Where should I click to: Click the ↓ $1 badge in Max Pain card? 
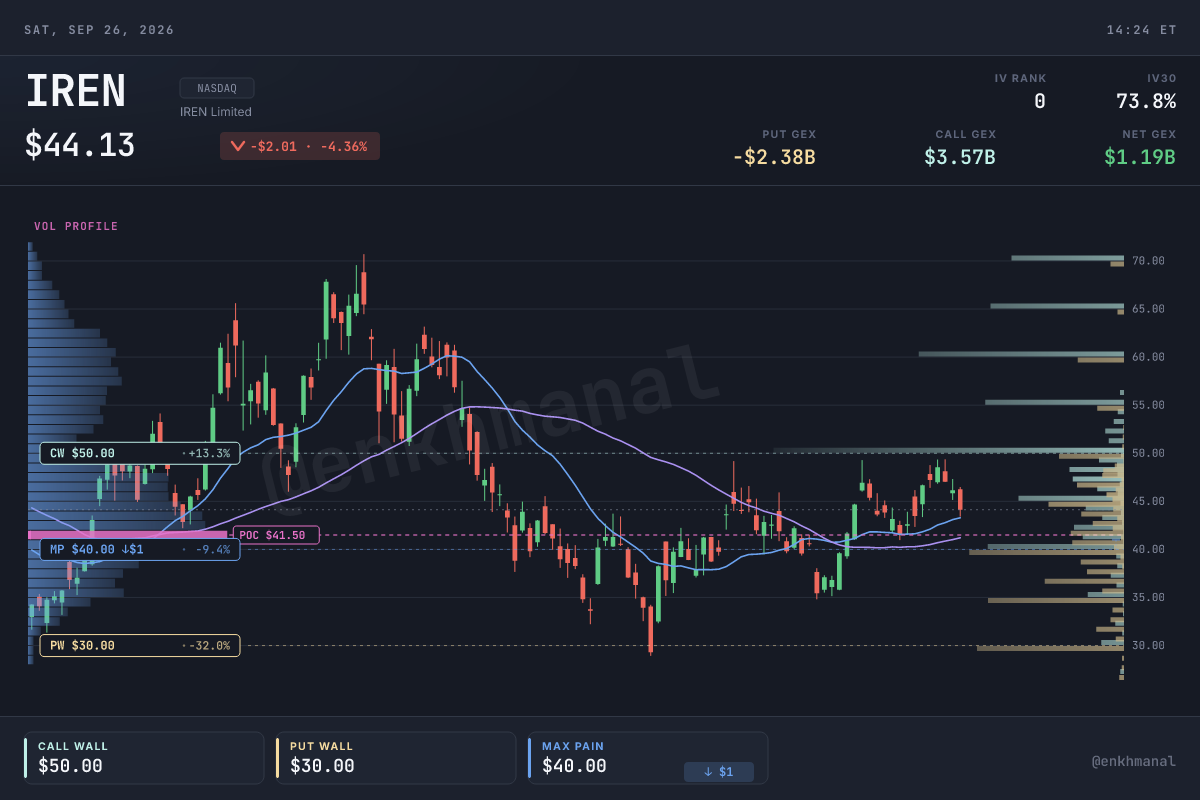(x=719, y=772)
